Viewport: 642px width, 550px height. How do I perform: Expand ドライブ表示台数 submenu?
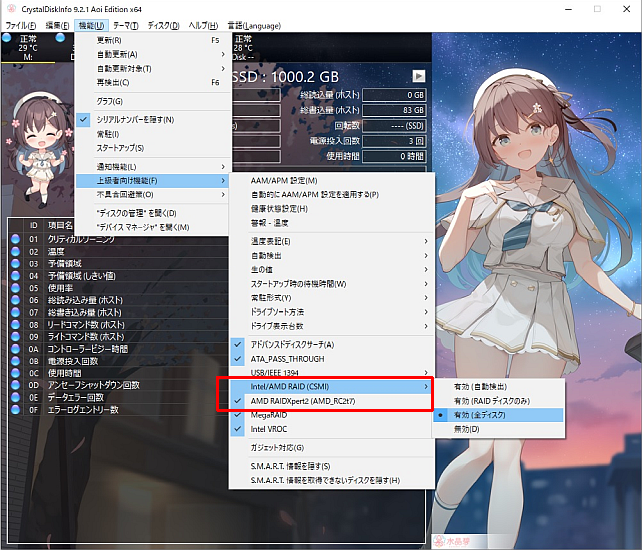click(332, 326)
